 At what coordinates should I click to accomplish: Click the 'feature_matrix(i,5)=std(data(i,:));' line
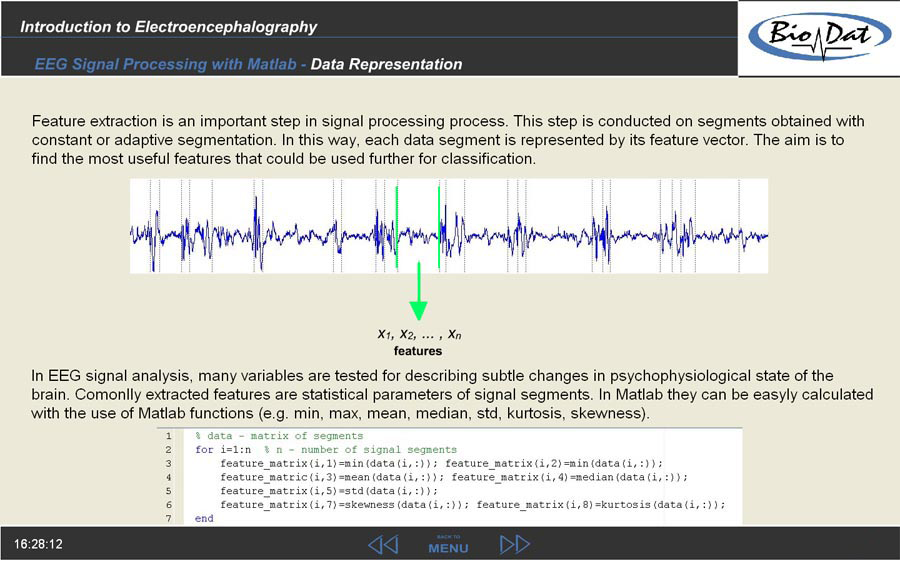(329, 491)
